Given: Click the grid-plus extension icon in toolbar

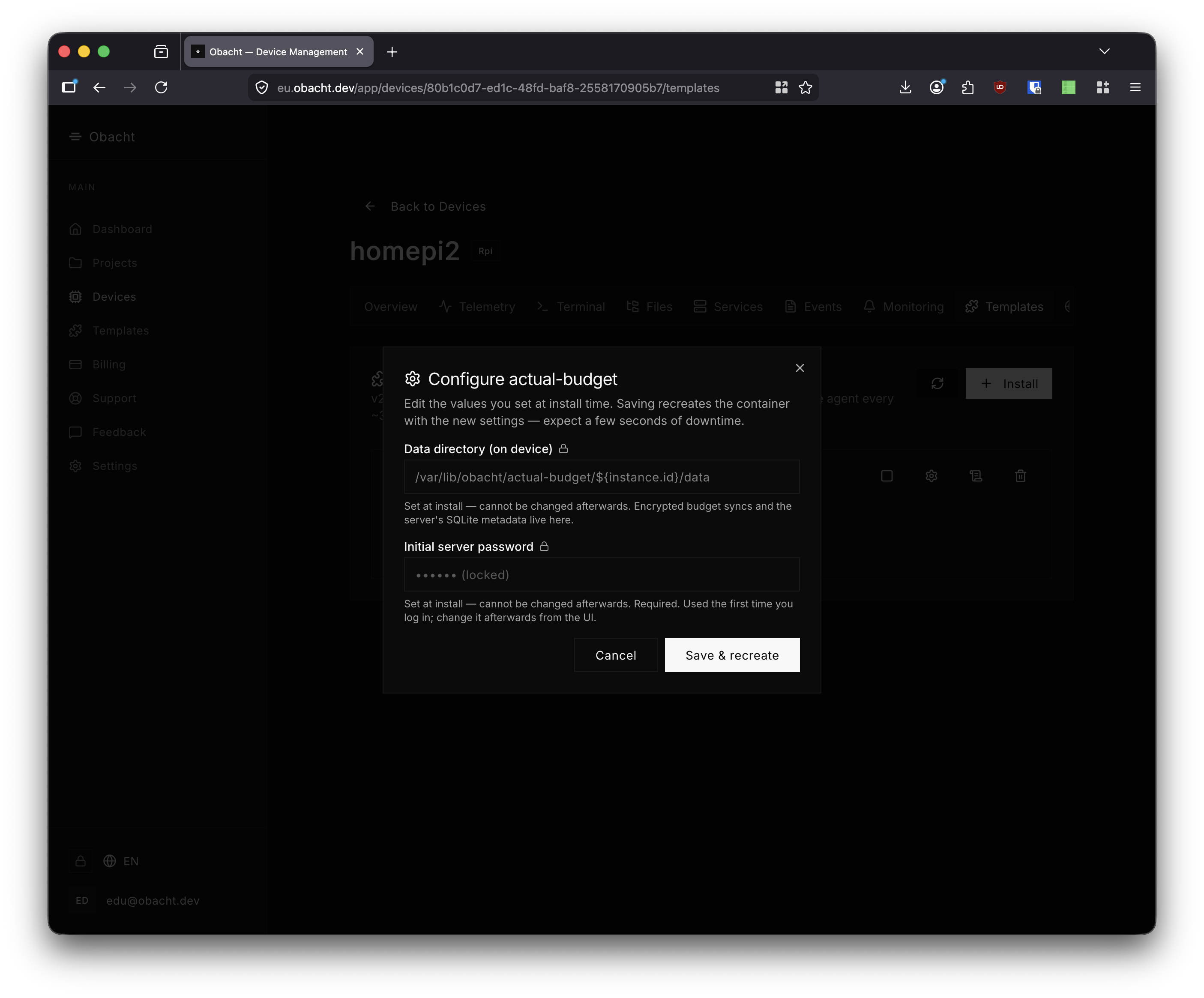Looking at the screenshot, I should 1102,87.
